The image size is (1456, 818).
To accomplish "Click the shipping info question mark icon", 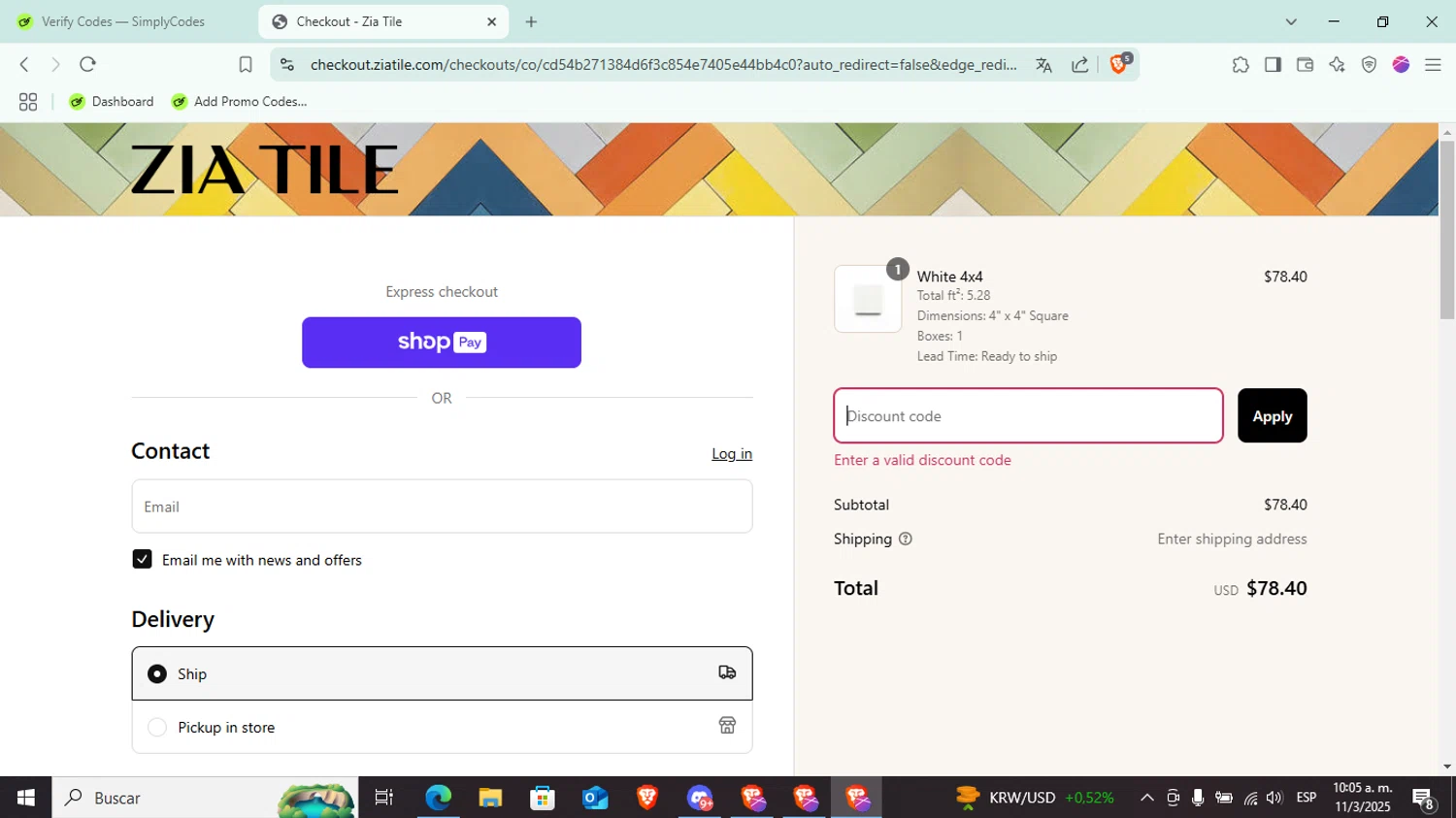I will pos(906,540).
